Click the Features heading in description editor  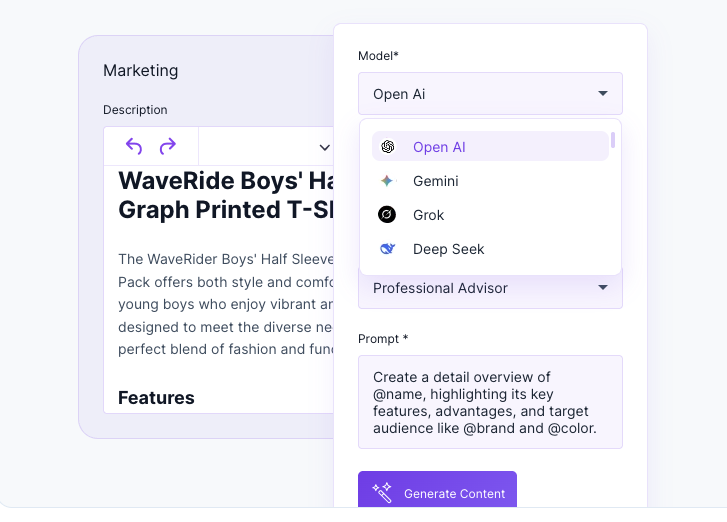click(x=156, y=398)
